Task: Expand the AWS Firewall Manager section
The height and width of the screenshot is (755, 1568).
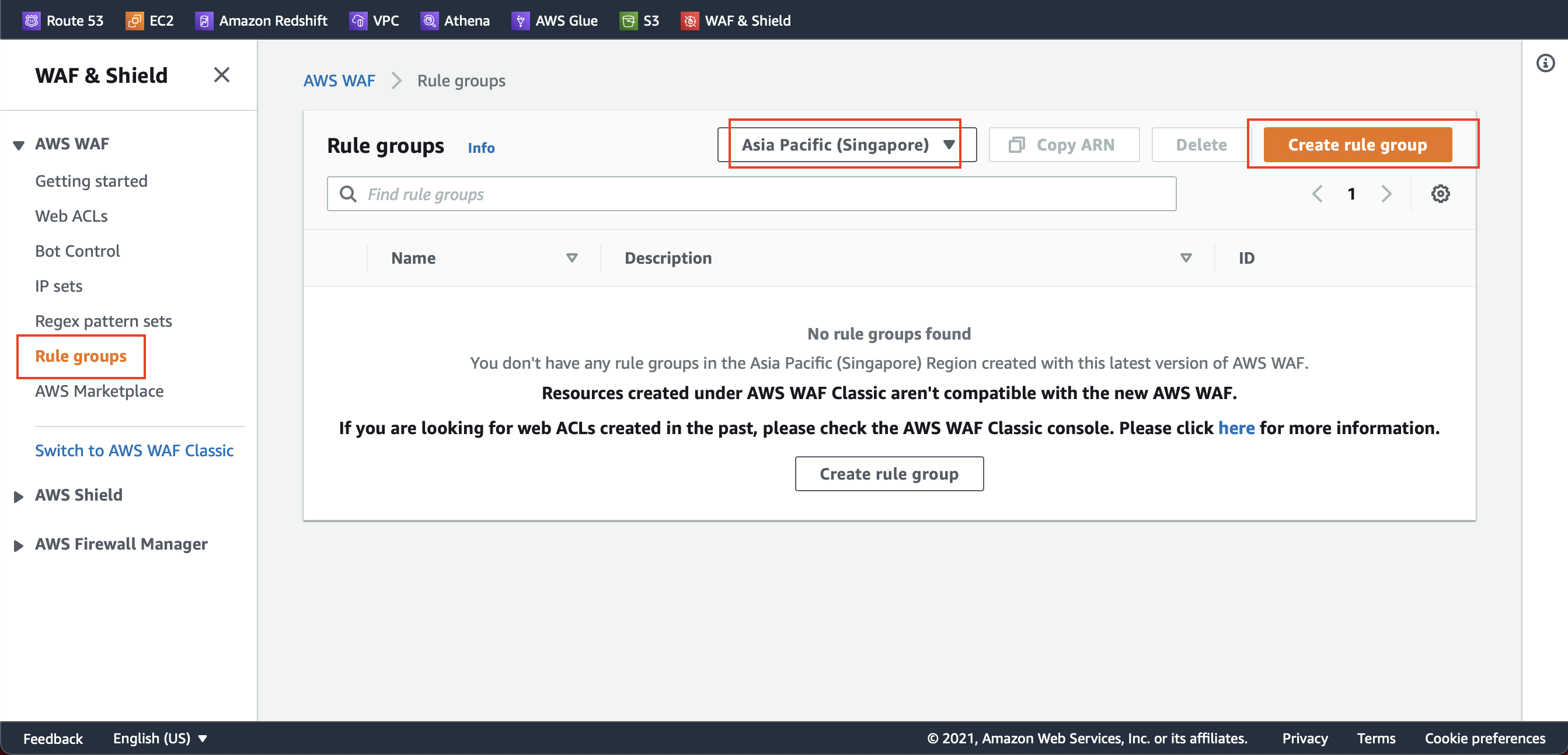Action: [19, 546]
